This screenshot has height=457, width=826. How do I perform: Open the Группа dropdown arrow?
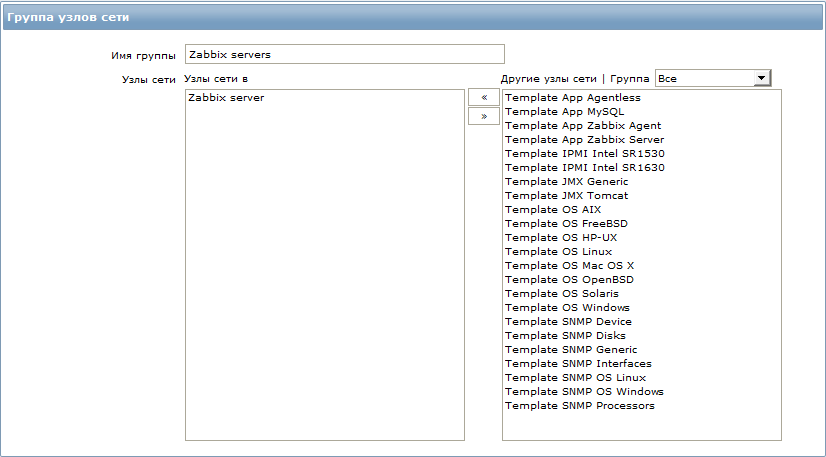pos(761,78)
